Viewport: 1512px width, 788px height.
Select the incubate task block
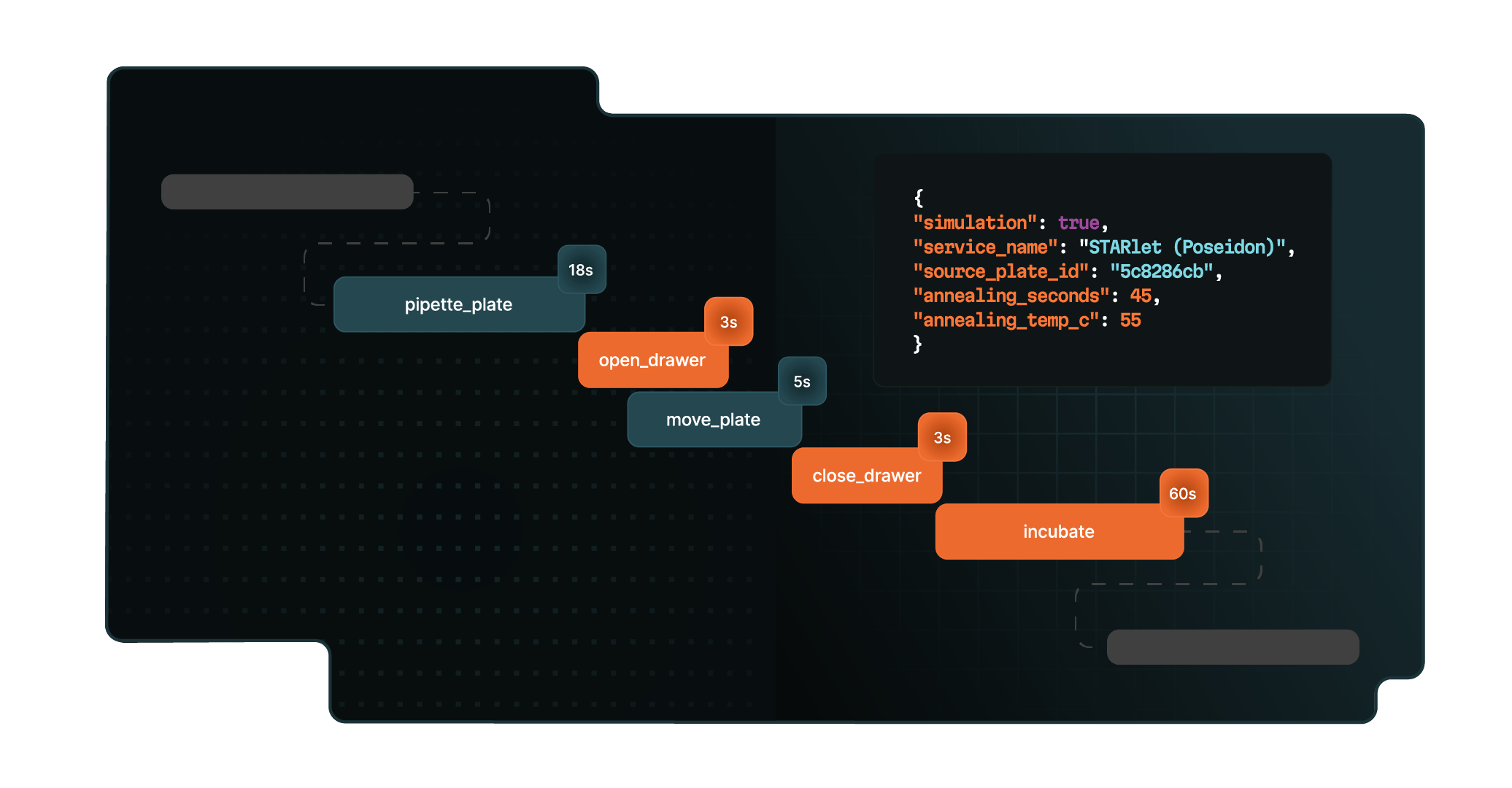tap(1058, 532)
